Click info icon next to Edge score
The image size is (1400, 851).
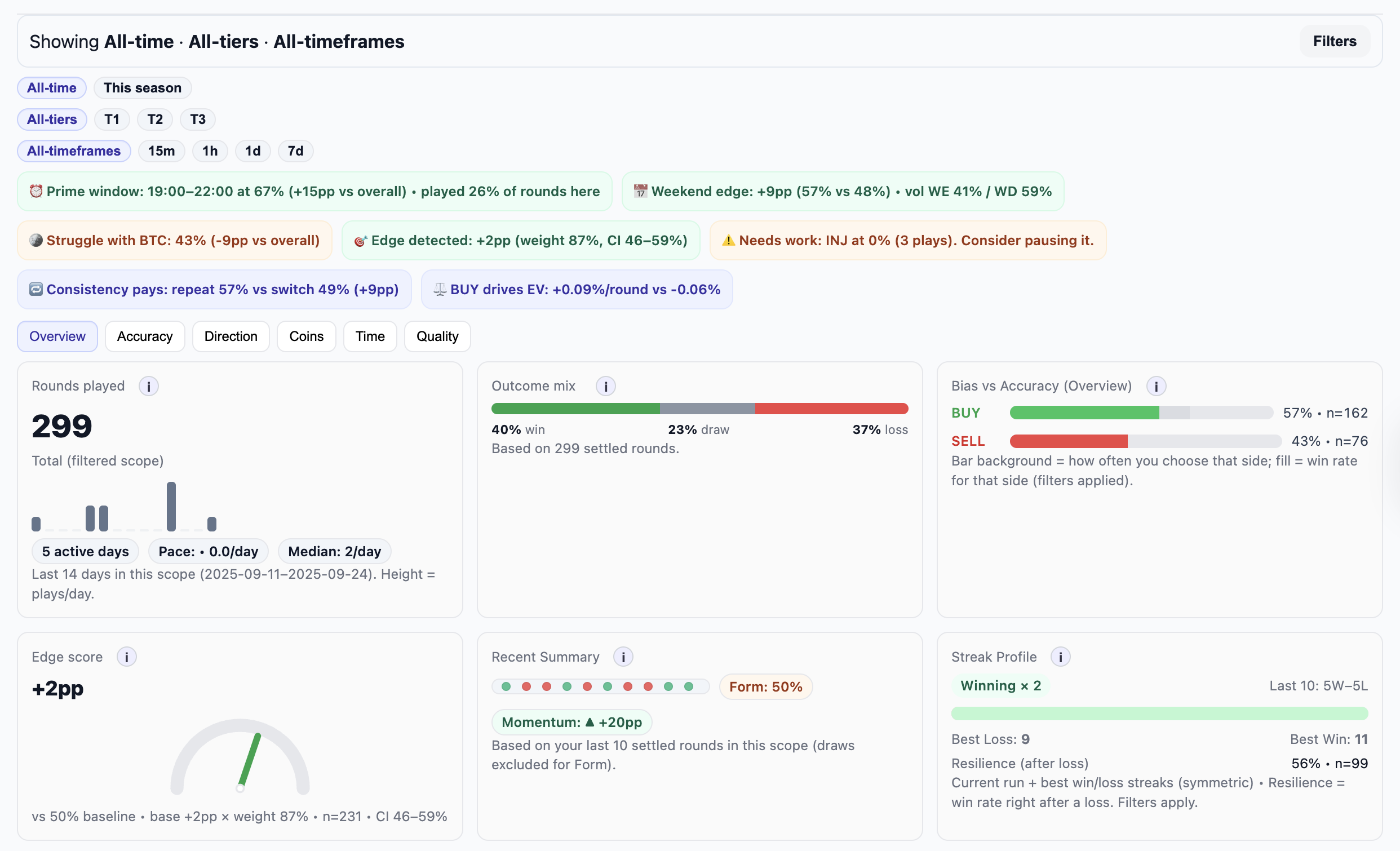tap(126, 657)
